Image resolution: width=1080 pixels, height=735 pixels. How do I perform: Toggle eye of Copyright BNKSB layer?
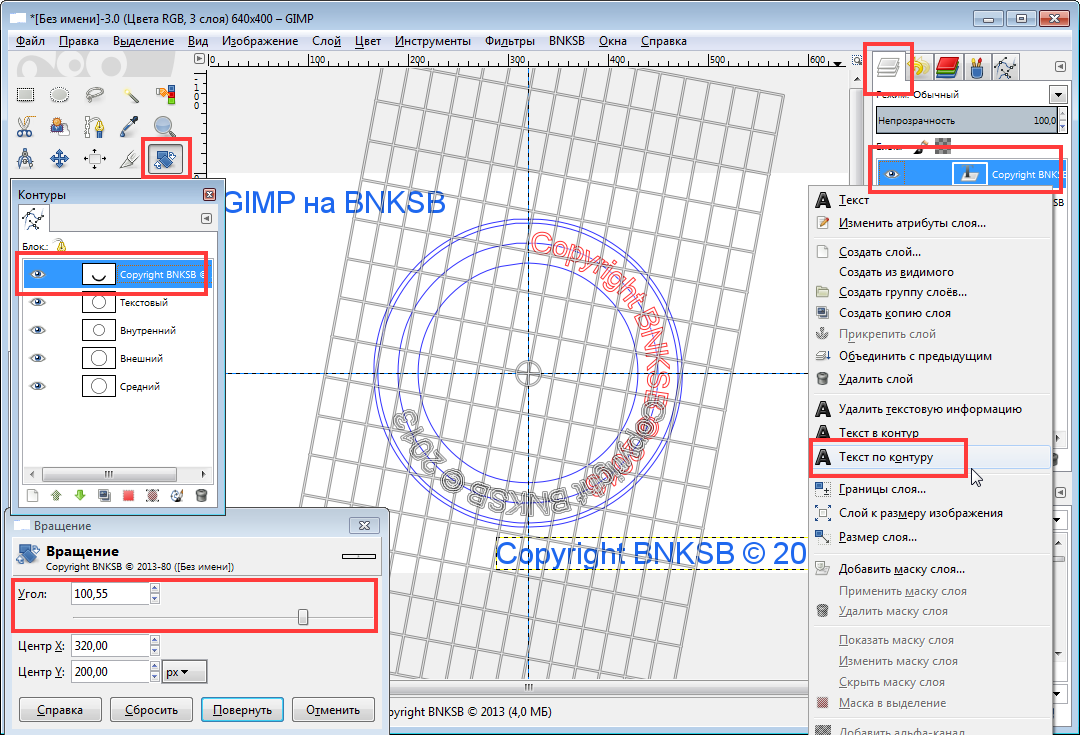[891, 174]
